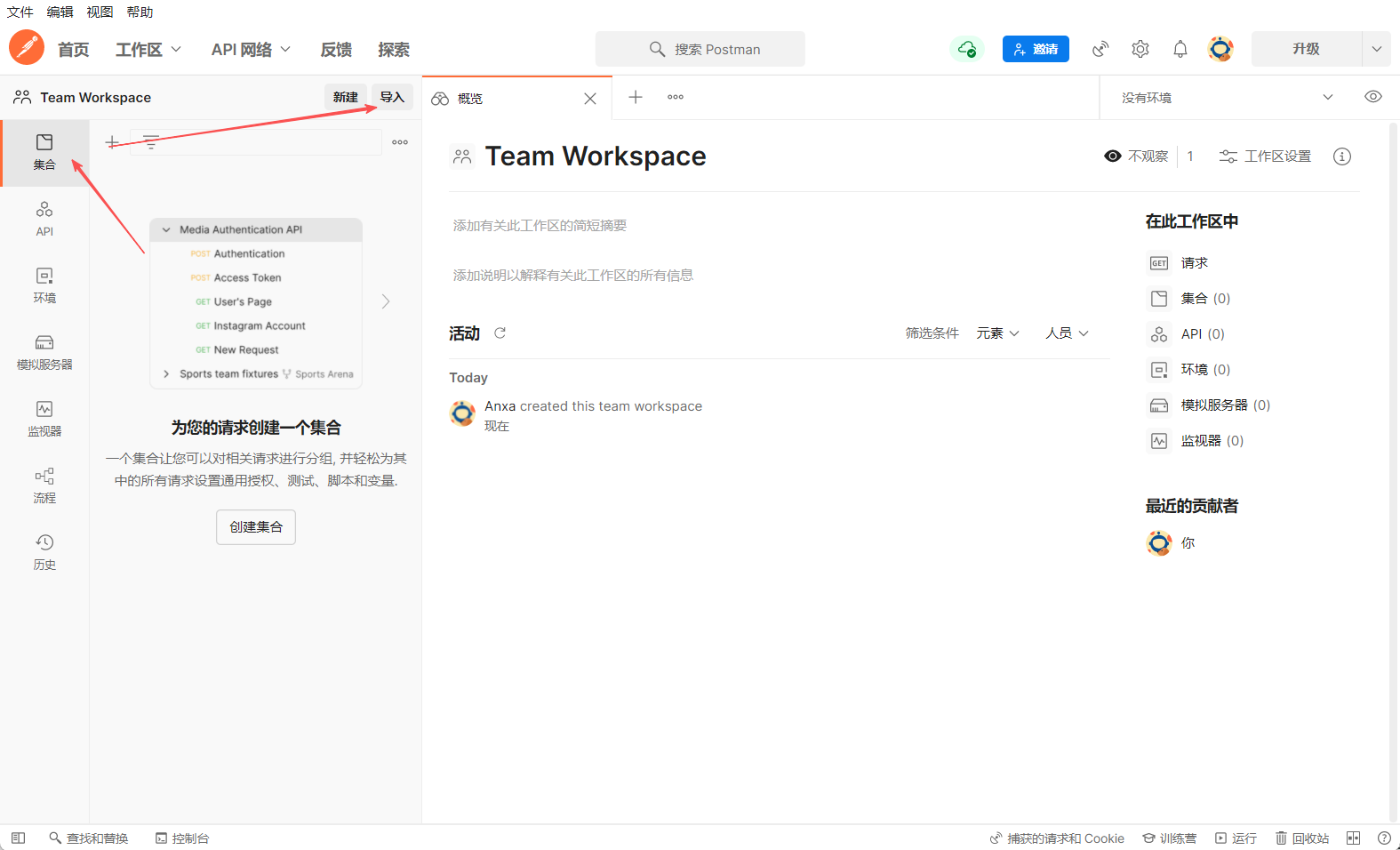This screenshot has width=1400, height=850.
Task: Open 训练营 (Bootcamp) in status bar
Action: 1170,838
